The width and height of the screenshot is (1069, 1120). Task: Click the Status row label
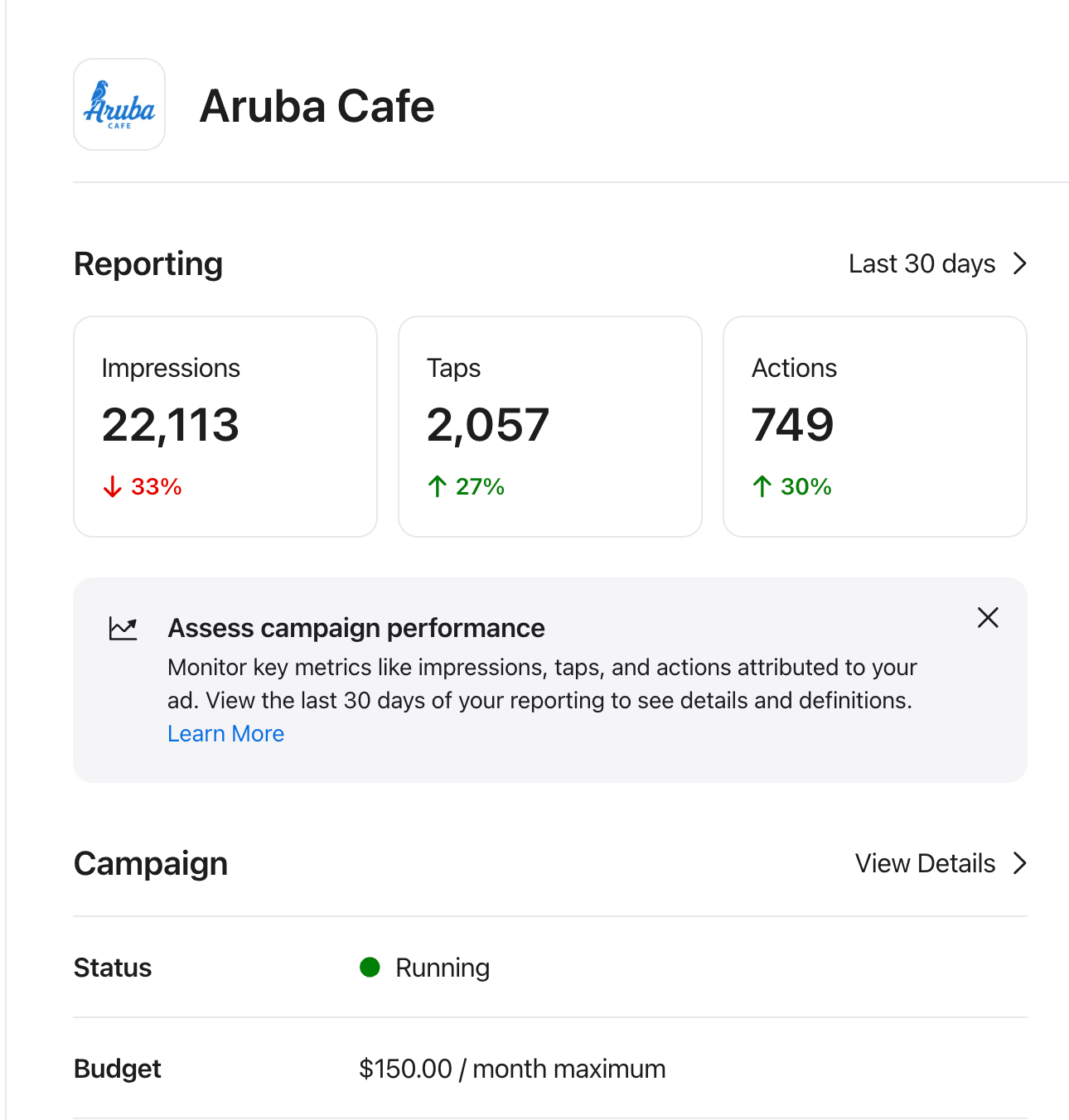point(113,968)
